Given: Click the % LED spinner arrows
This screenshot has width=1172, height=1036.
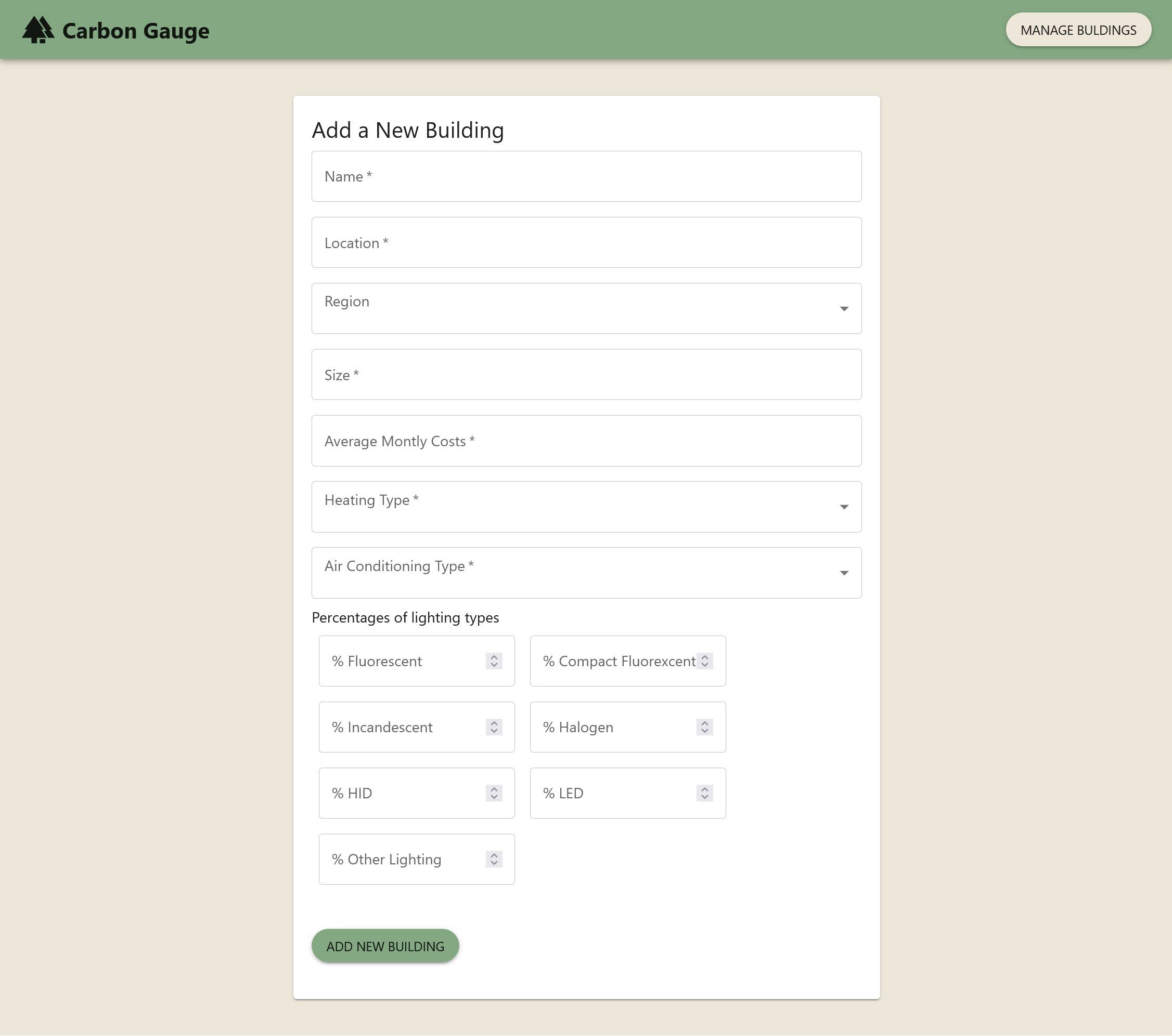Looking at the screenshot, I should point(705,793).
